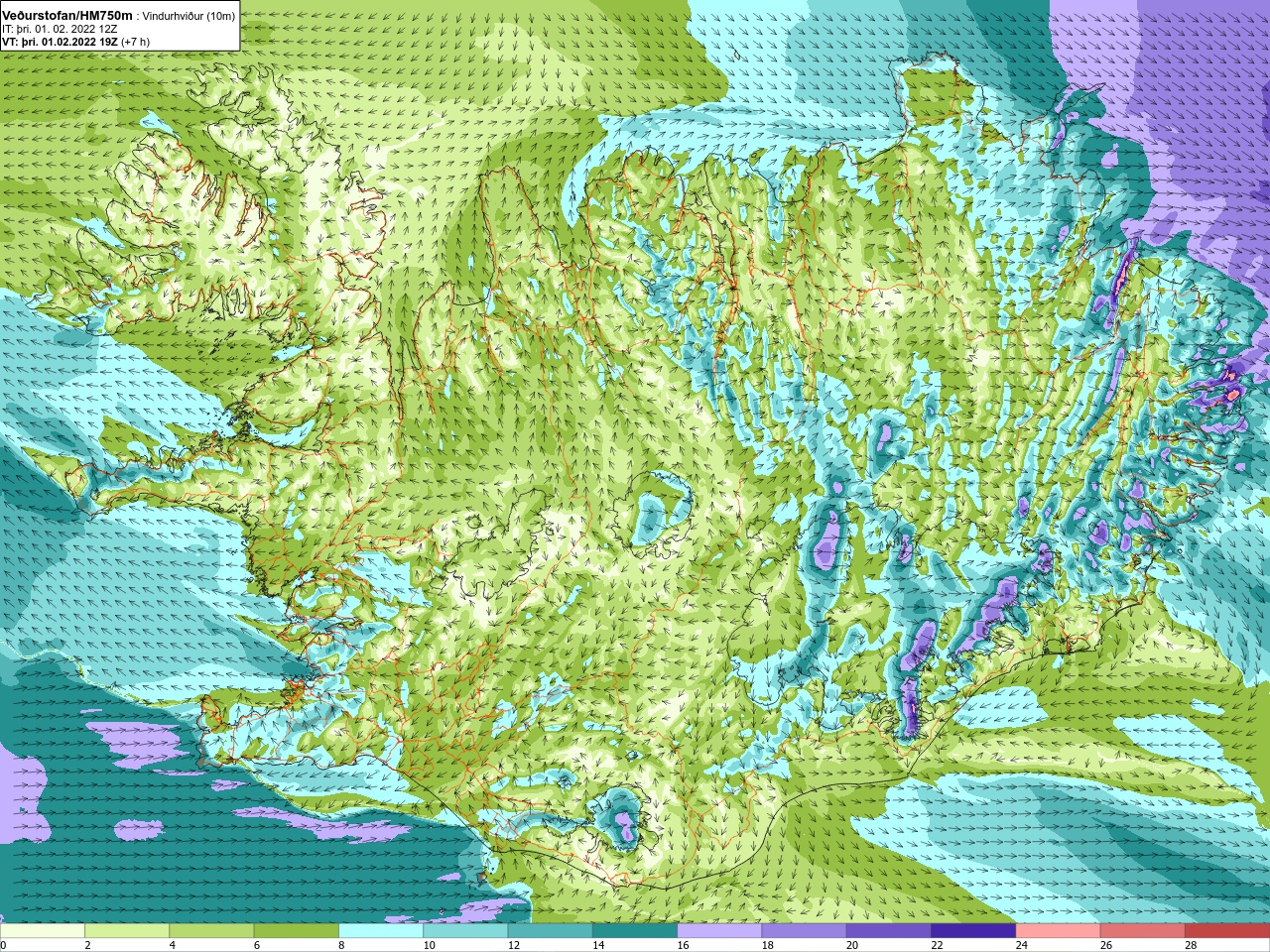Click the "8" legend scale label
1270x952 pixels.
[341, 945]
